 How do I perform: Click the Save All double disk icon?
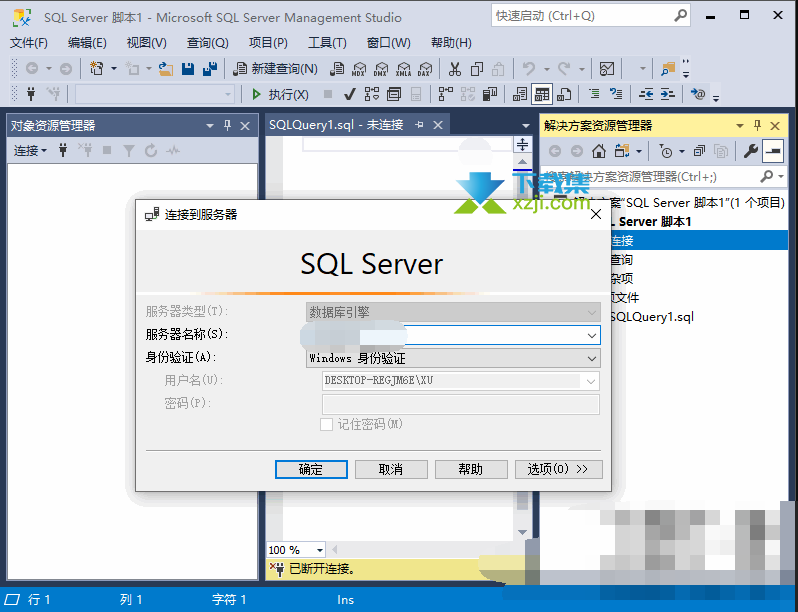point(210,68)
